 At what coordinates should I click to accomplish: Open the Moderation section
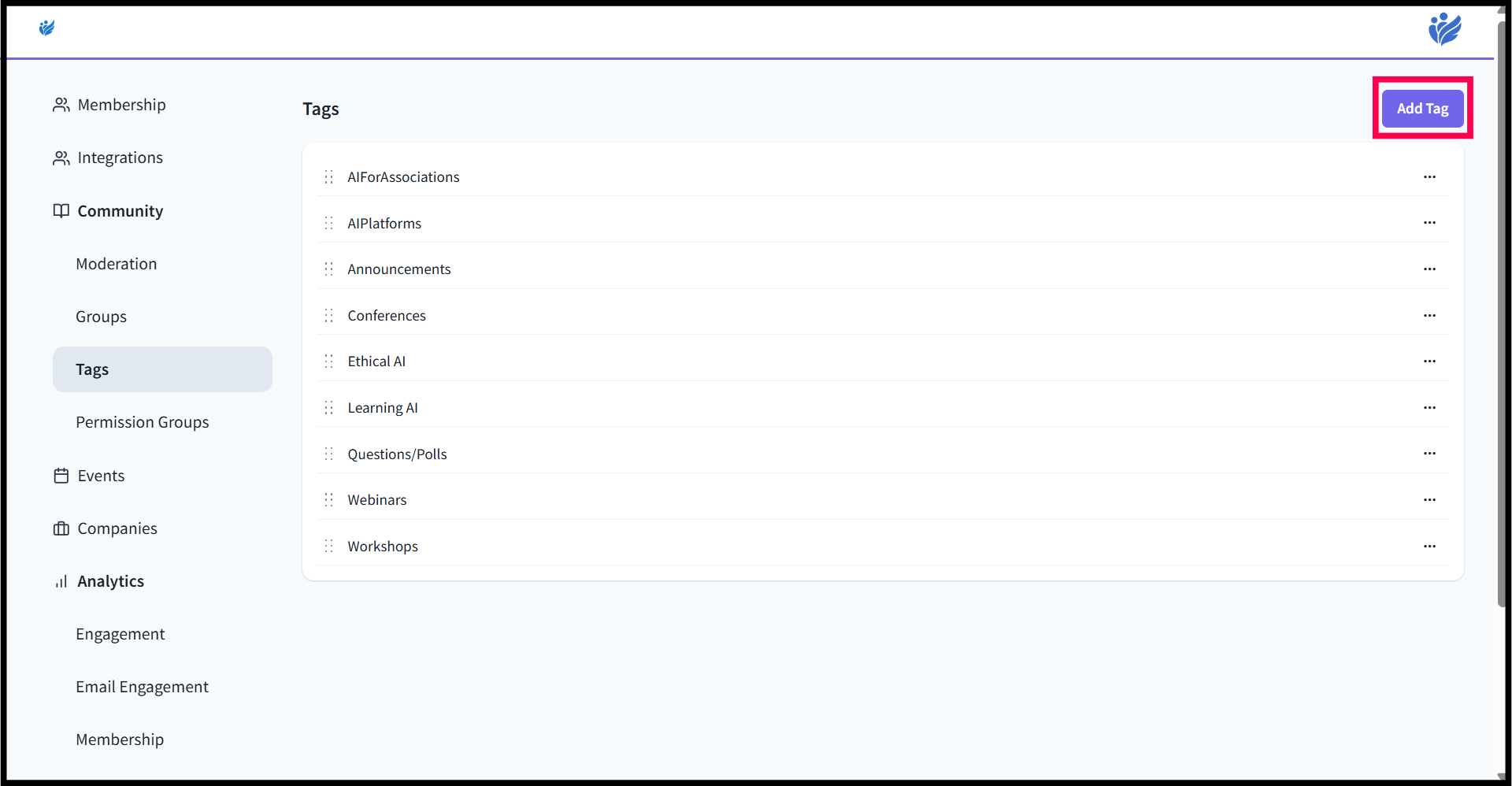(117, 264)
